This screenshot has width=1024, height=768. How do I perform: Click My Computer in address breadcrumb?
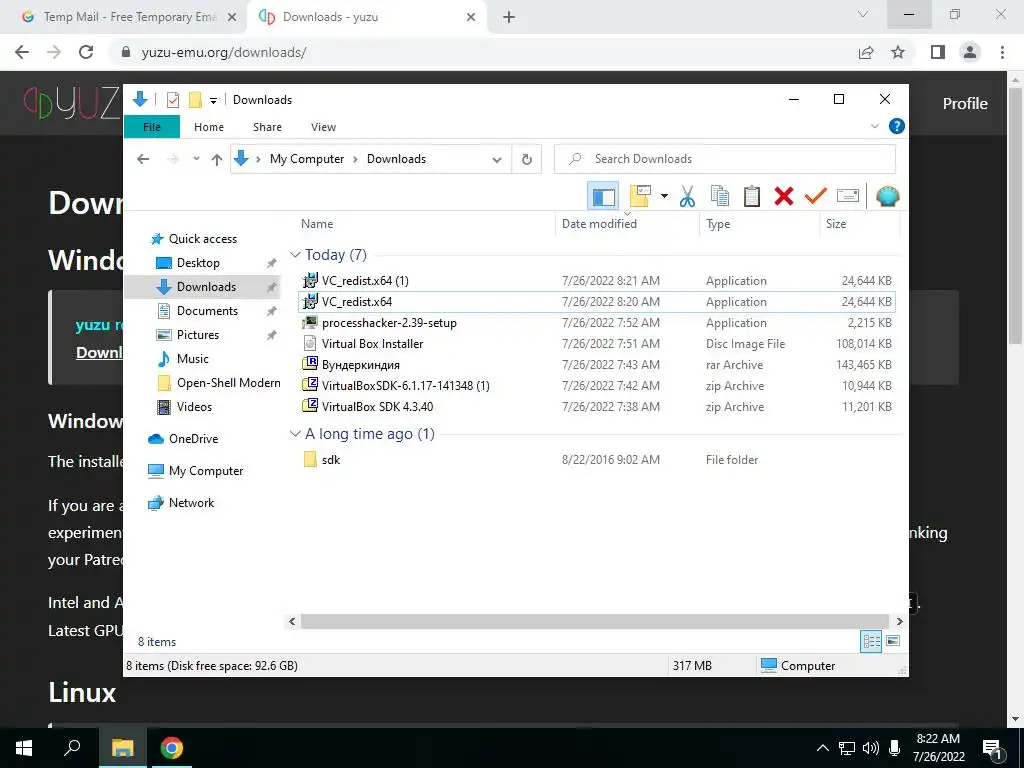307,159
